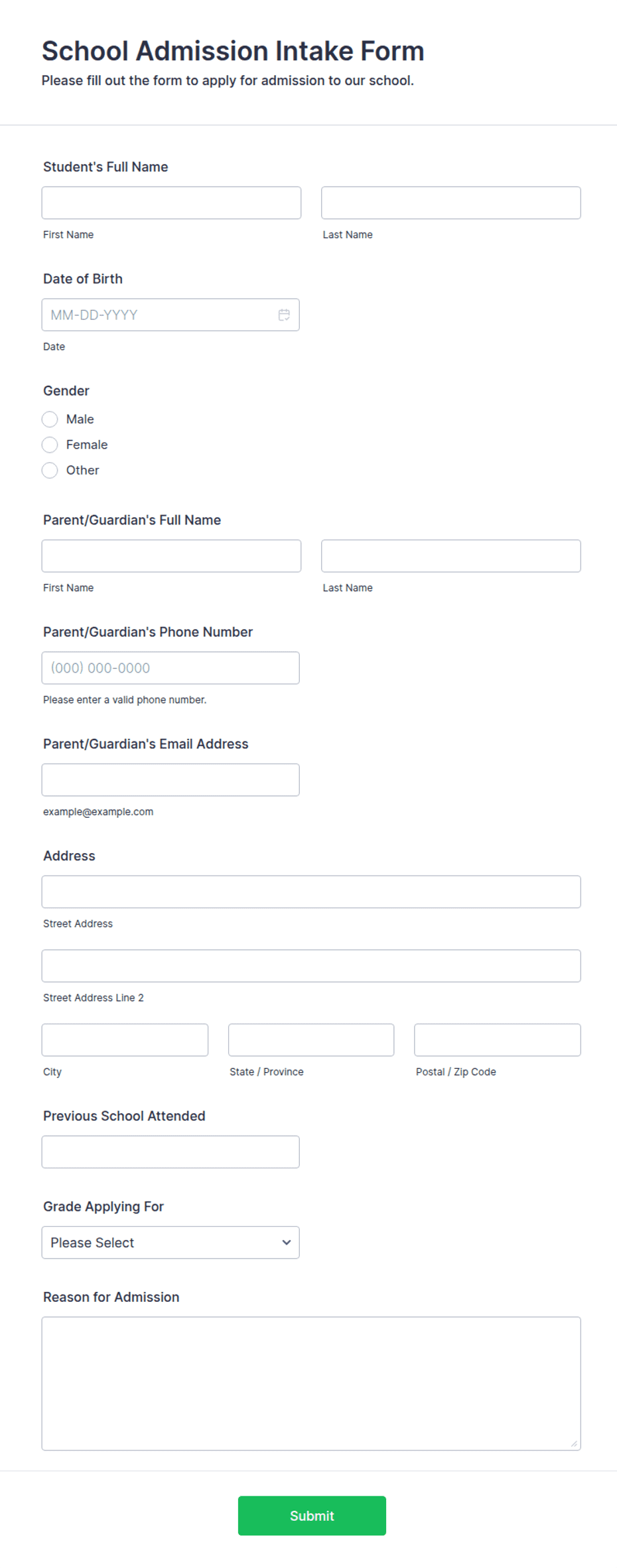Click the green Submit button

coord(312,1516)
